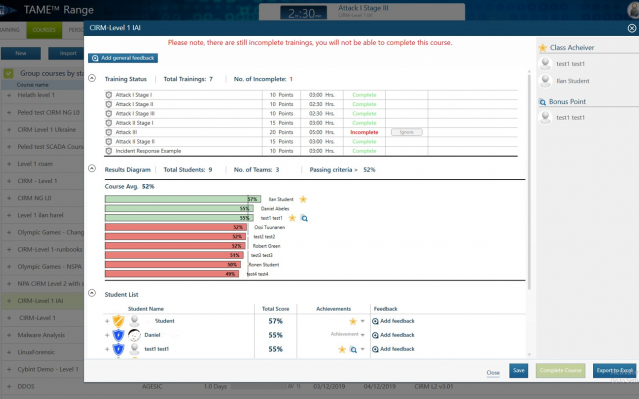This screenshot has height=399, width=639.
Task: Click shield icon beside Attack I Stage II
Action: (x=108, y=104)
